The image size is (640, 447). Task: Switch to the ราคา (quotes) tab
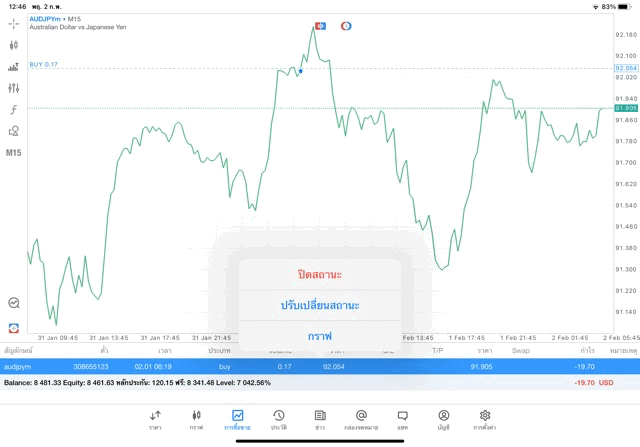155,419
